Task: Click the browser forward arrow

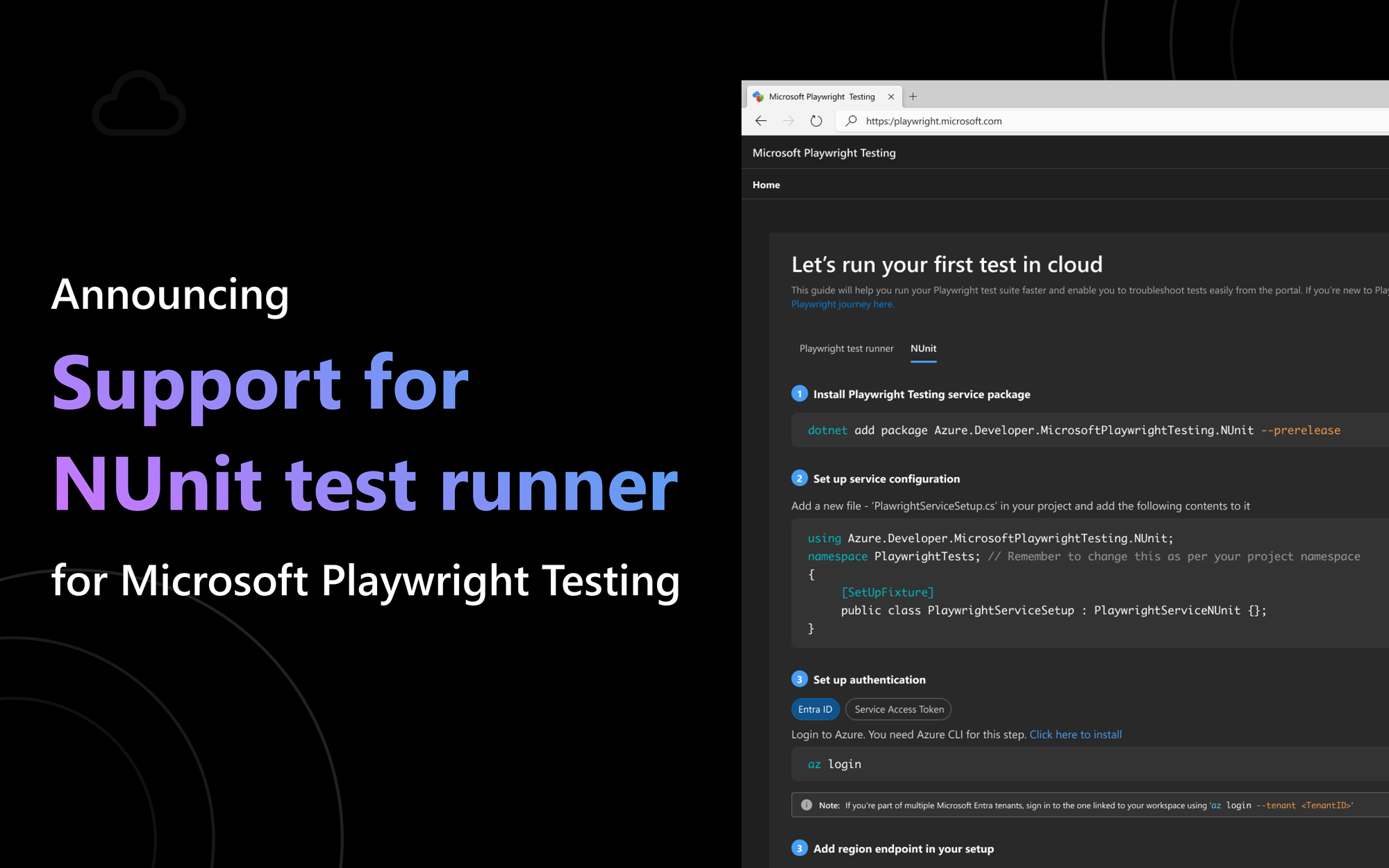Action: pos(788,121)
